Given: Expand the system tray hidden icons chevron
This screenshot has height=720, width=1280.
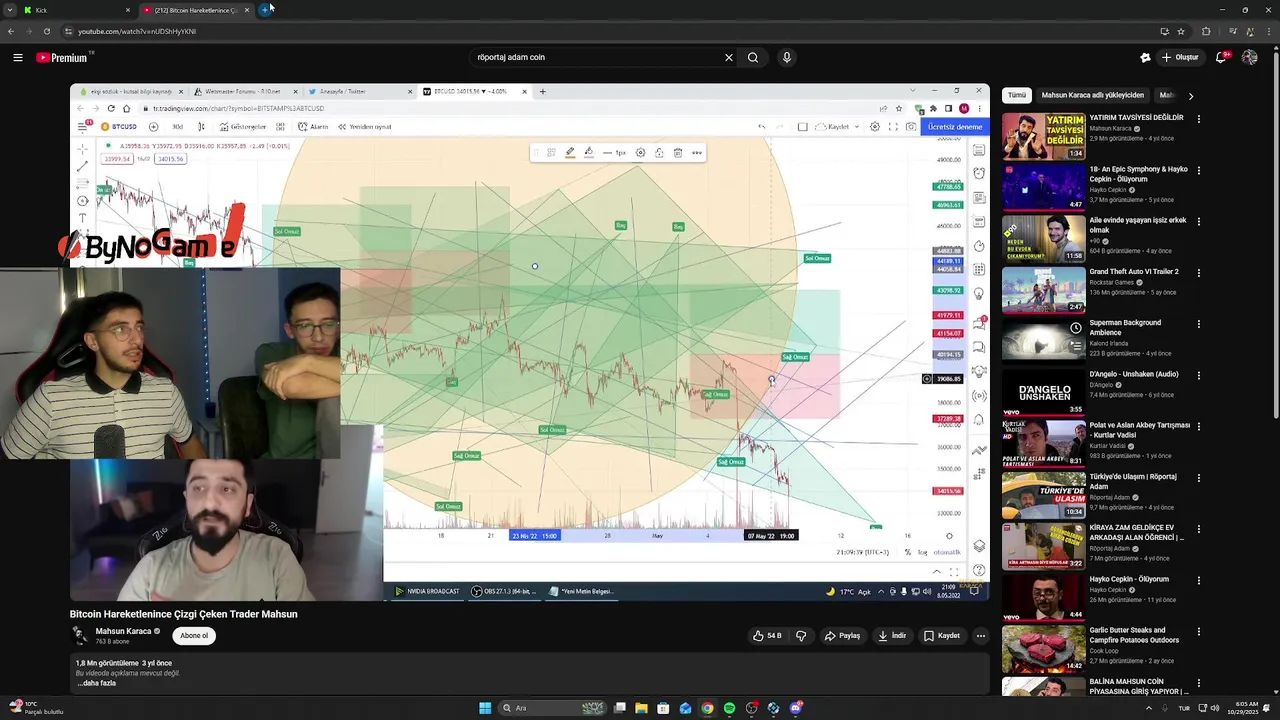Looking at the screenshot, I should (x=1148, y=708).
